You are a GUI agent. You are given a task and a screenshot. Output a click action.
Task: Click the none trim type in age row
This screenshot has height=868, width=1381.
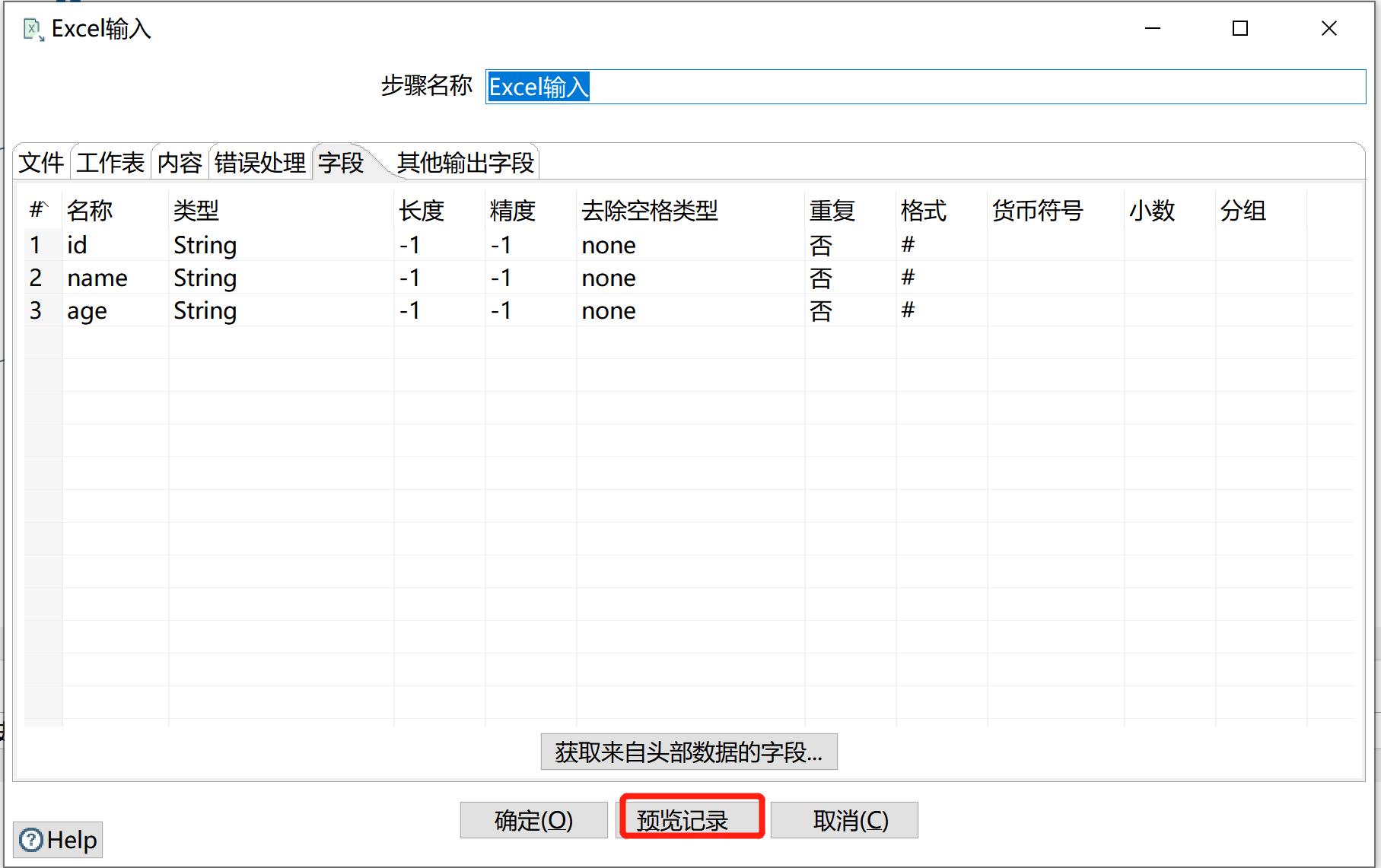tap(690, 310)
